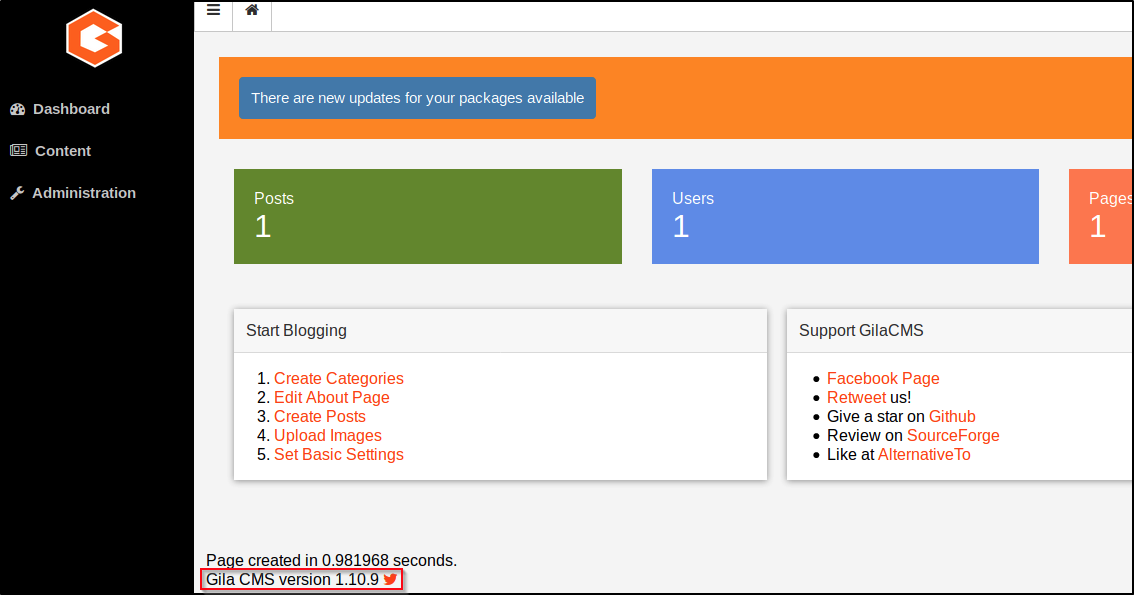
Task: Follow the Set Basic Settings link
Action: coord(338,454)
